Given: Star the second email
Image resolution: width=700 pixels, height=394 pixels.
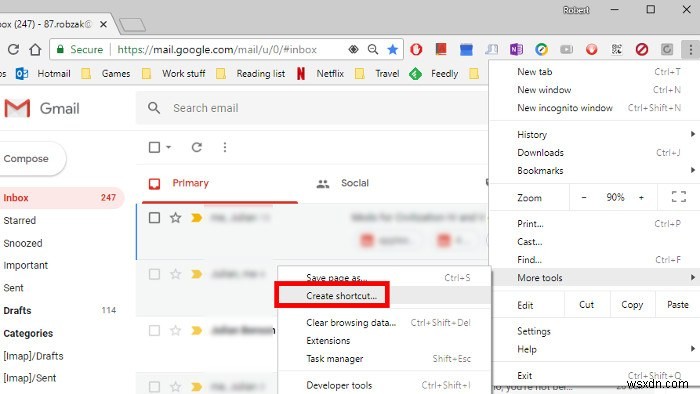Looking at the screenshot, I should pyautogui.click(x=175, y=274).
